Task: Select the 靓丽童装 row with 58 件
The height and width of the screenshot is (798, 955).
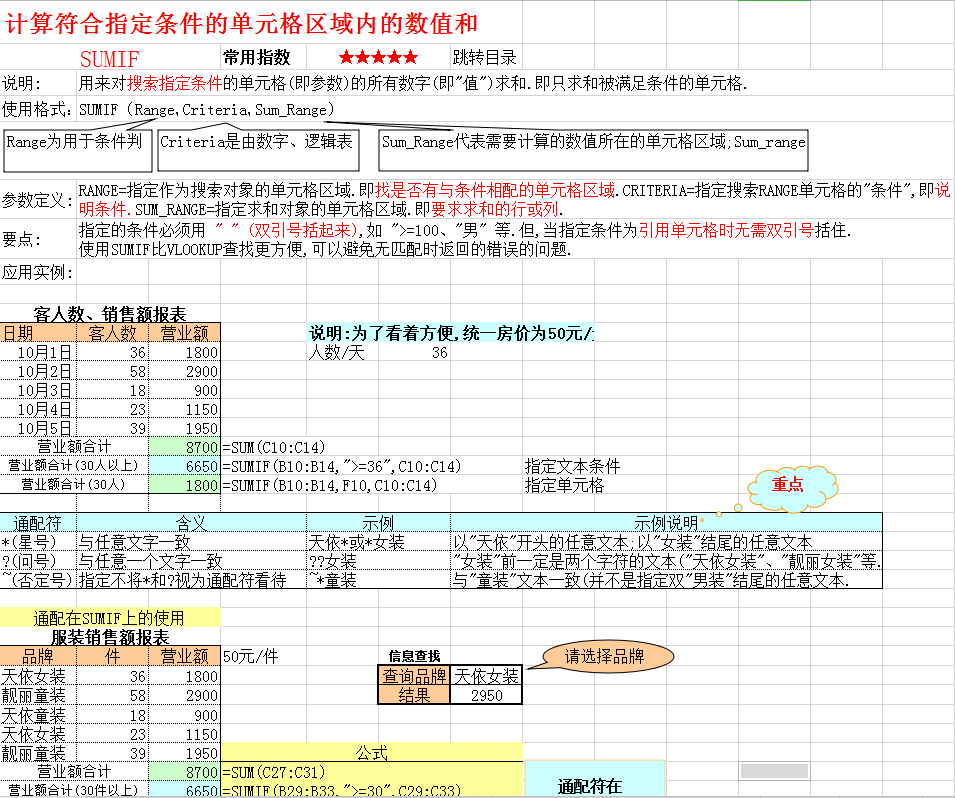Action: click(x=110, y=695)
